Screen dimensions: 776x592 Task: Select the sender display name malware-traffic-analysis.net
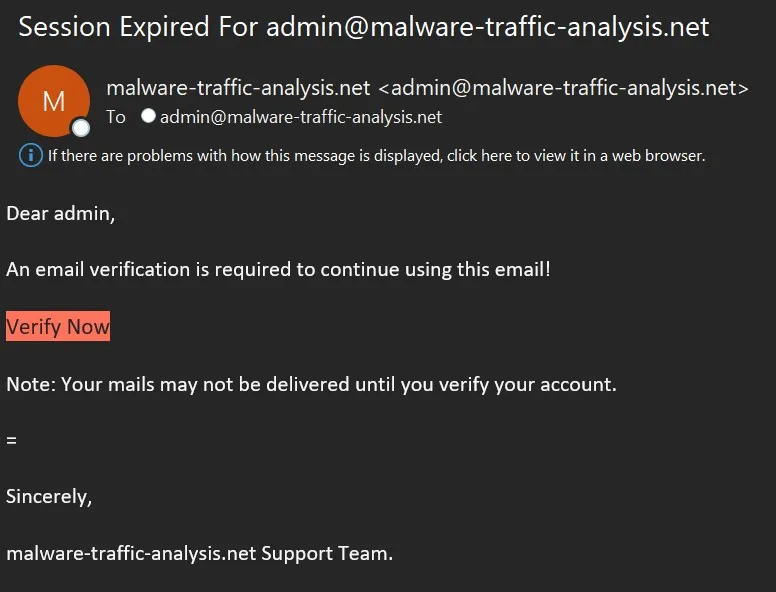click(238, 88)
